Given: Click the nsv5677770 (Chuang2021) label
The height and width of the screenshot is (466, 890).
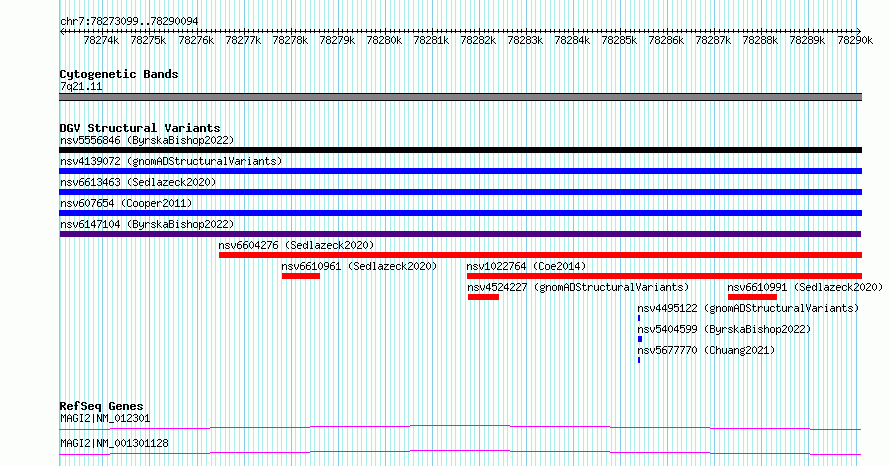Looking at the screenshot, I should (x=706, y=350).
